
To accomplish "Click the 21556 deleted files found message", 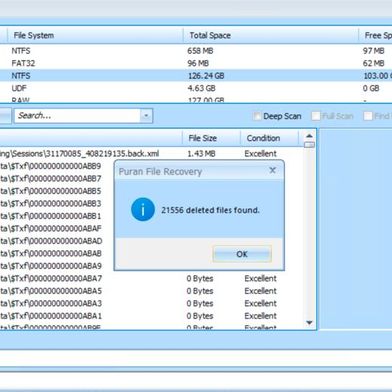I will pos(210,210).
